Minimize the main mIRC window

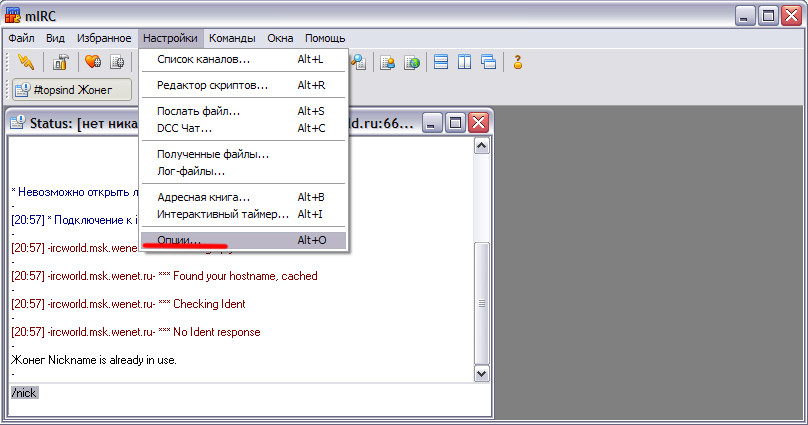744,15
